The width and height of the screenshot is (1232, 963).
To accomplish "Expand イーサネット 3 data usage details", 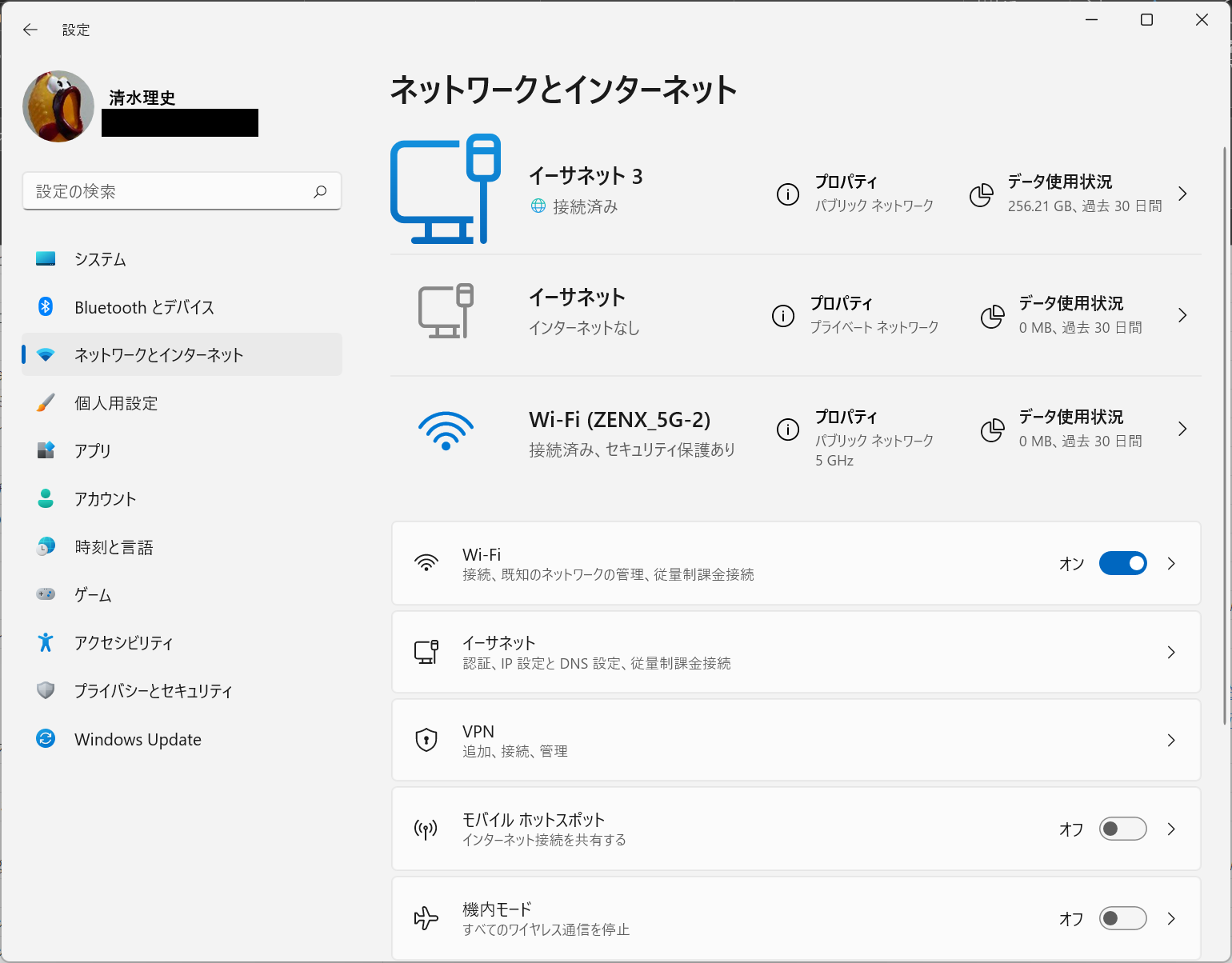I will point(1182,193).
